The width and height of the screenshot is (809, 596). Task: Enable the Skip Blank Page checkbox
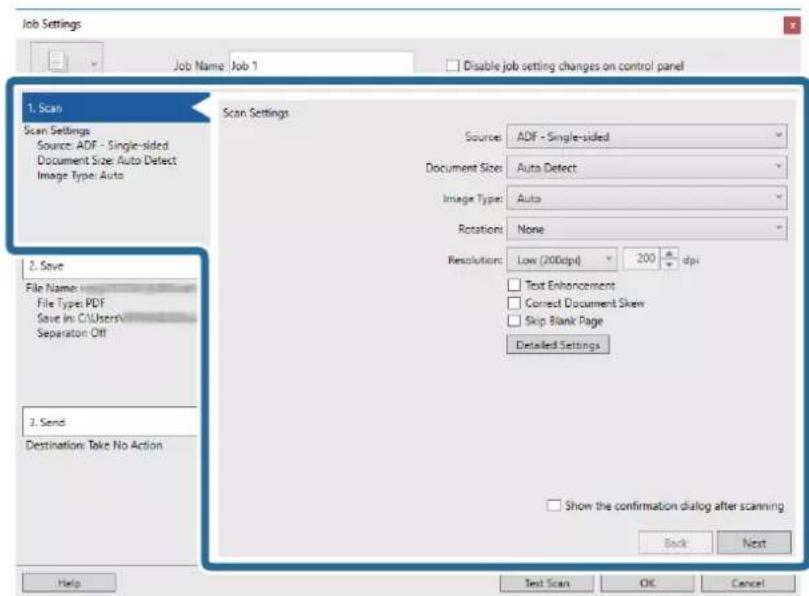tap(514, 320)
